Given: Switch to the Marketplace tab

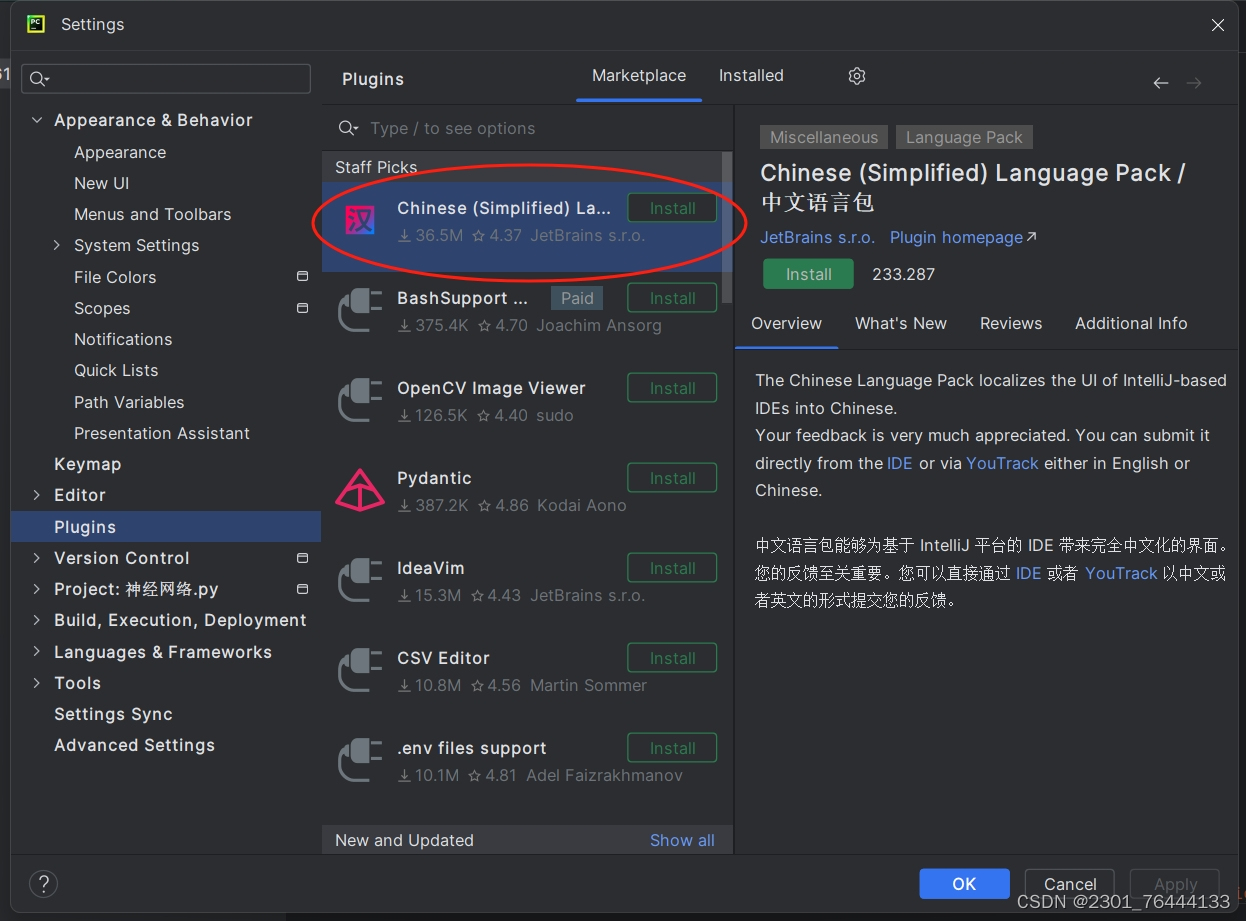Looking at the screenshot, I should click(x=639, y=76).
